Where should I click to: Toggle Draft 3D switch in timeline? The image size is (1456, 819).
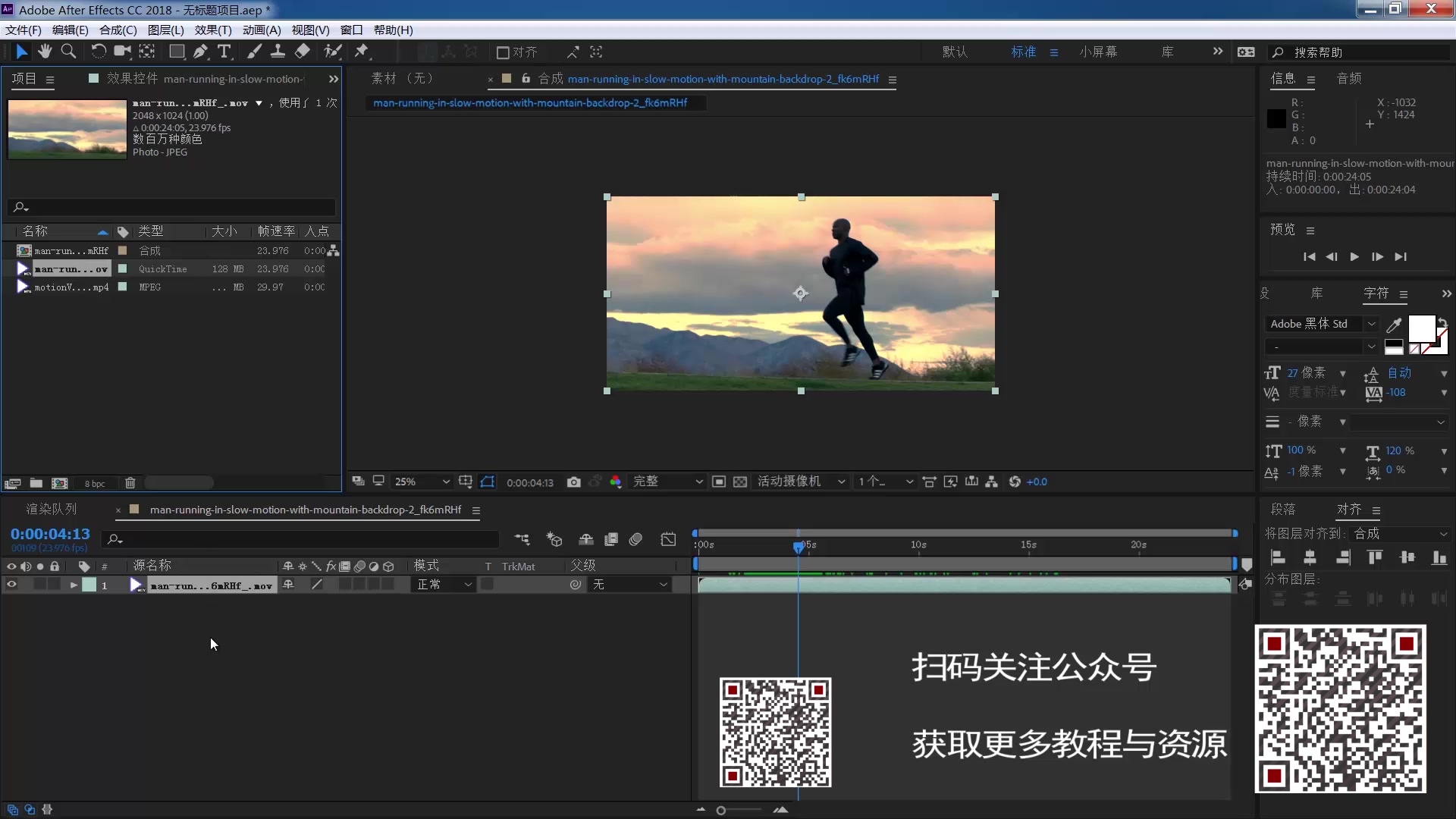[x=554, y=539]
